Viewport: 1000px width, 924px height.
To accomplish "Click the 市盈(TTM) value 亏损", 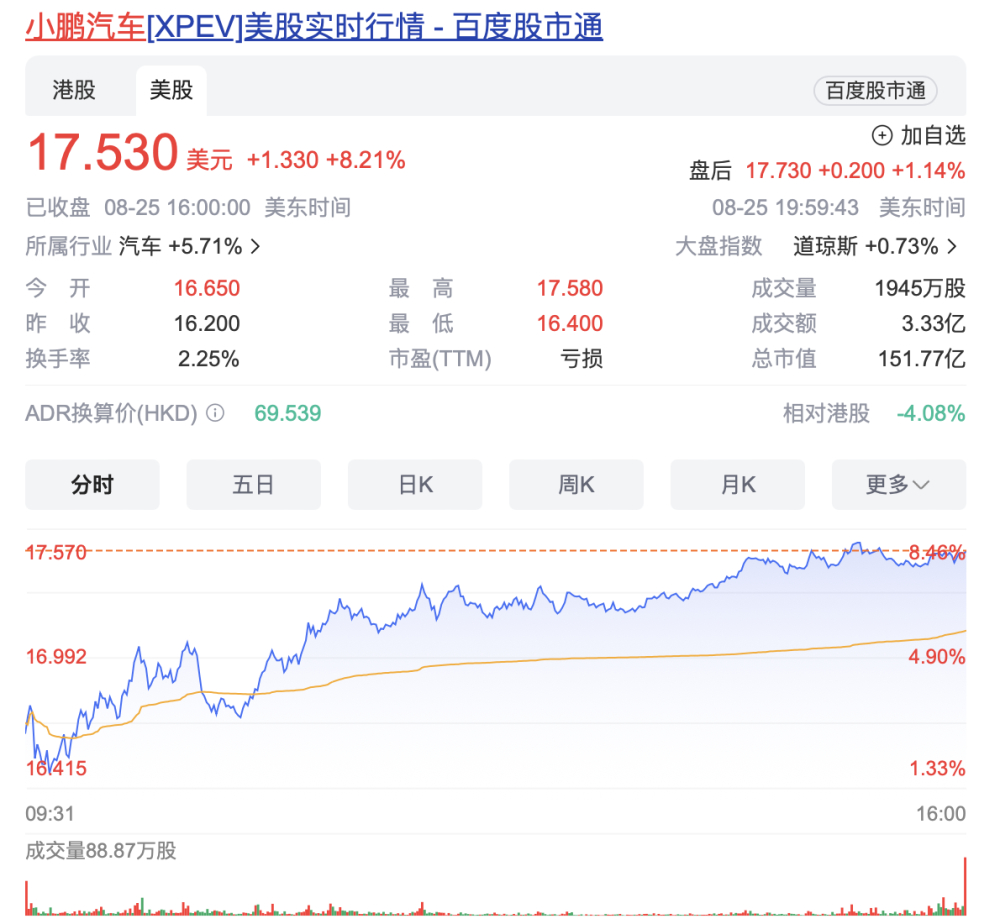I will point(581,359).
